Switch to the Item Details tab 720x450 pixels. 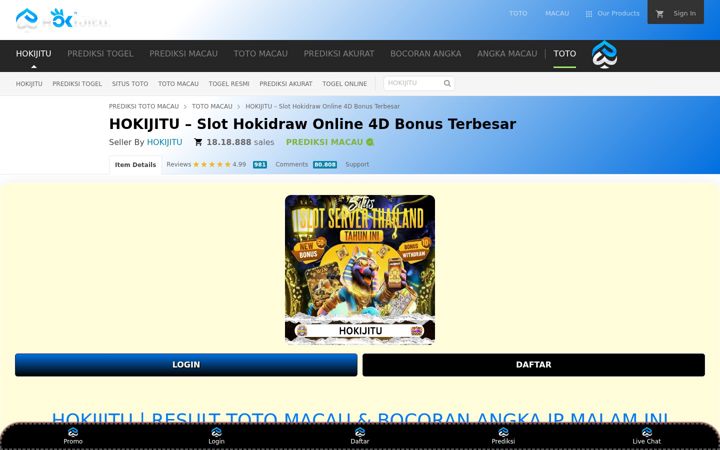pos(135,165)
